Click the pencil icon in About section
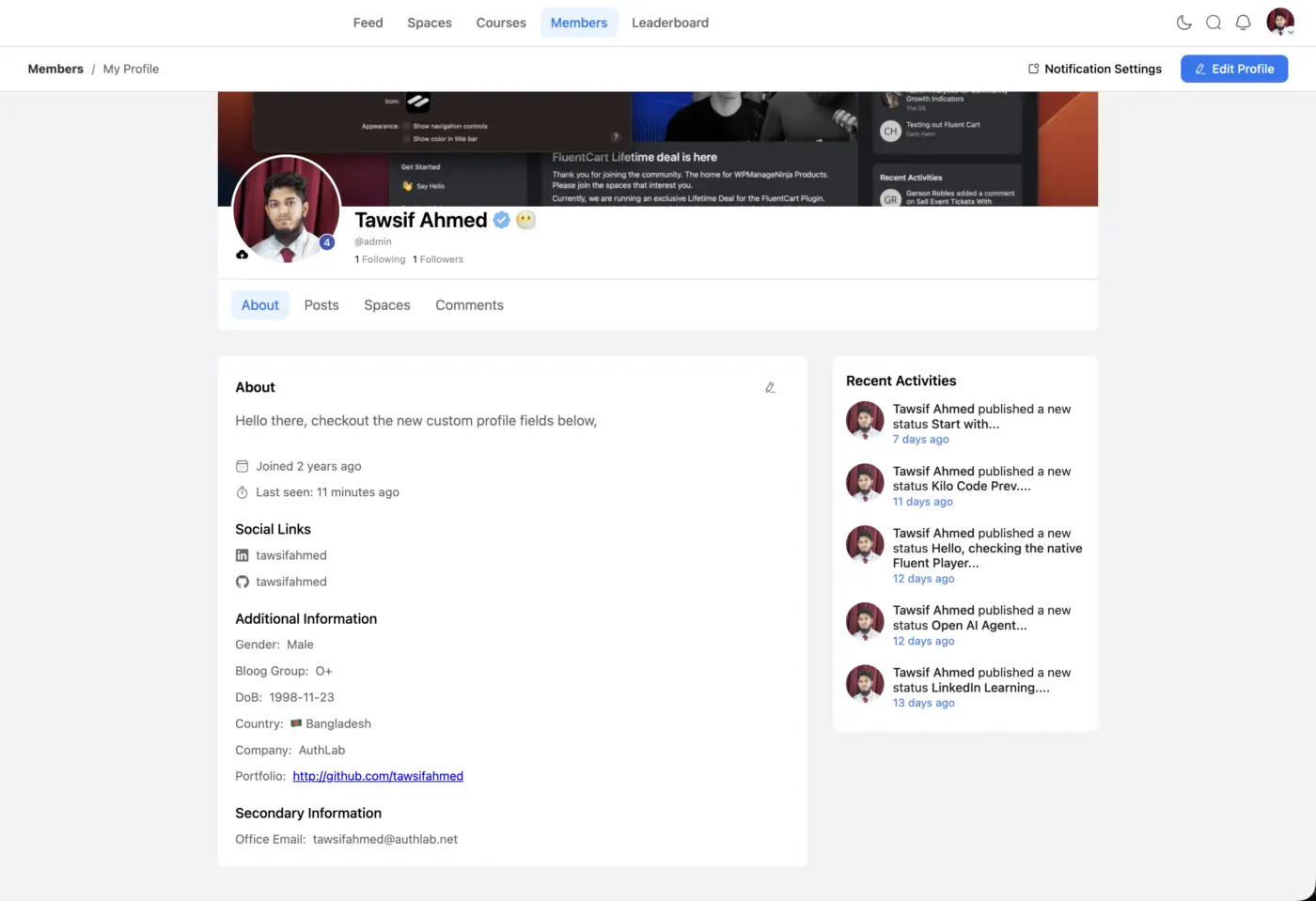 770,387
